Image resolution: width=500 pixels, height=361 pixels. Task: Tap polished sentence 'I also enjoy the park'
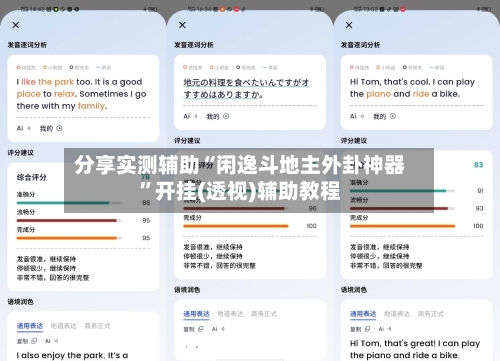72,356
